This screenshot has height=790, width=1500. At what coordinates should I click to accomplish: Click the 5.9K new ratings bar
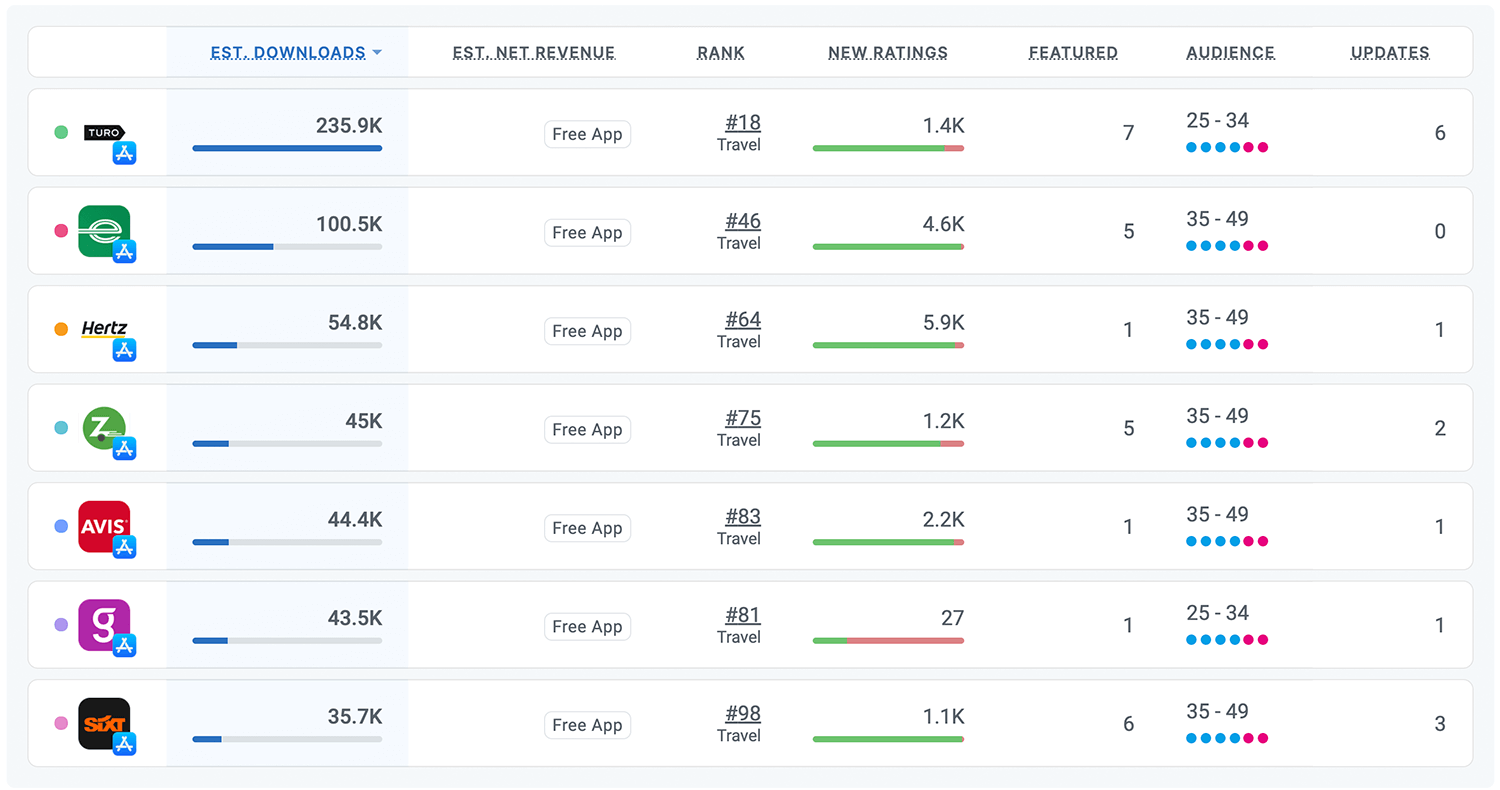(888, 345)
